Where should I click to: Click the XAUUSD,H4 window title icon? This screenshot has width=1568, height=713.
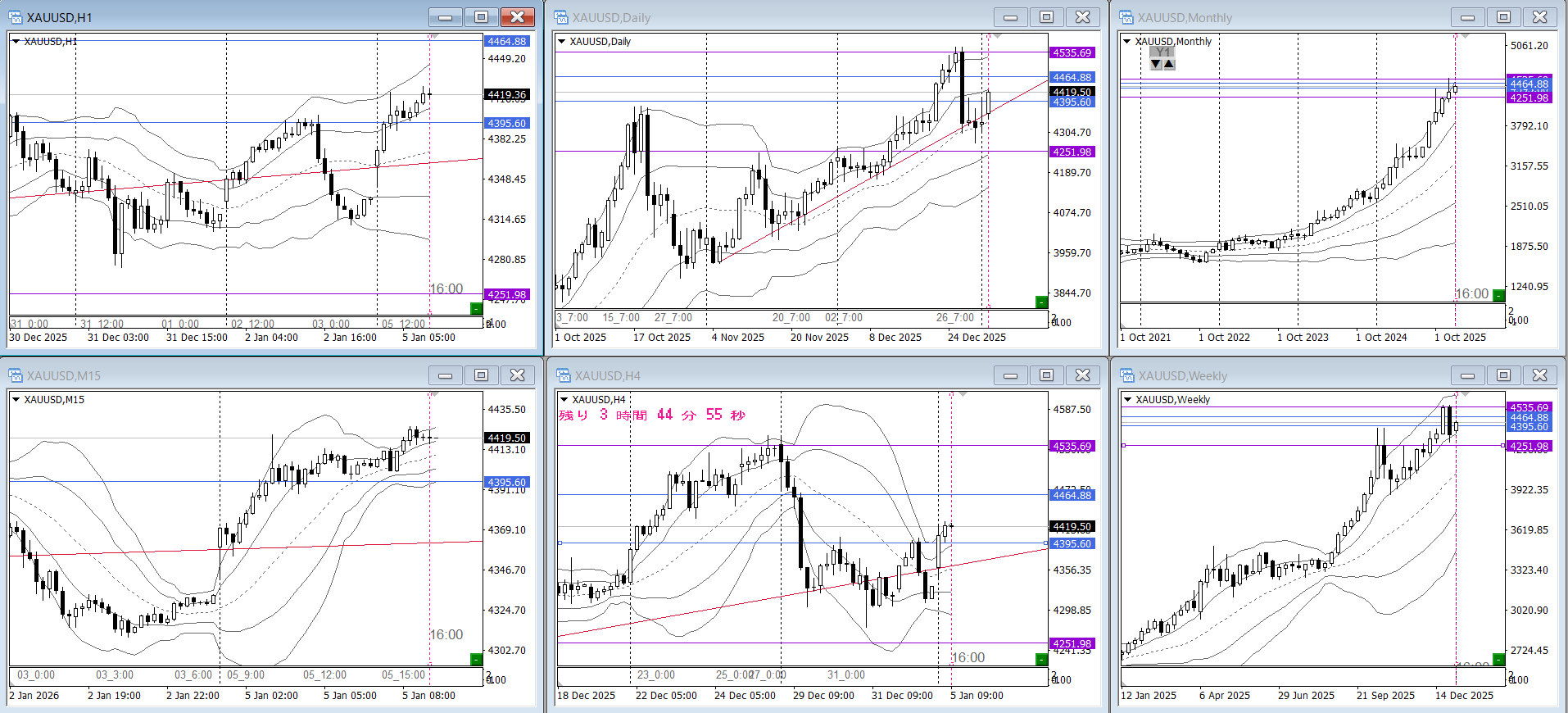[563, 375]
